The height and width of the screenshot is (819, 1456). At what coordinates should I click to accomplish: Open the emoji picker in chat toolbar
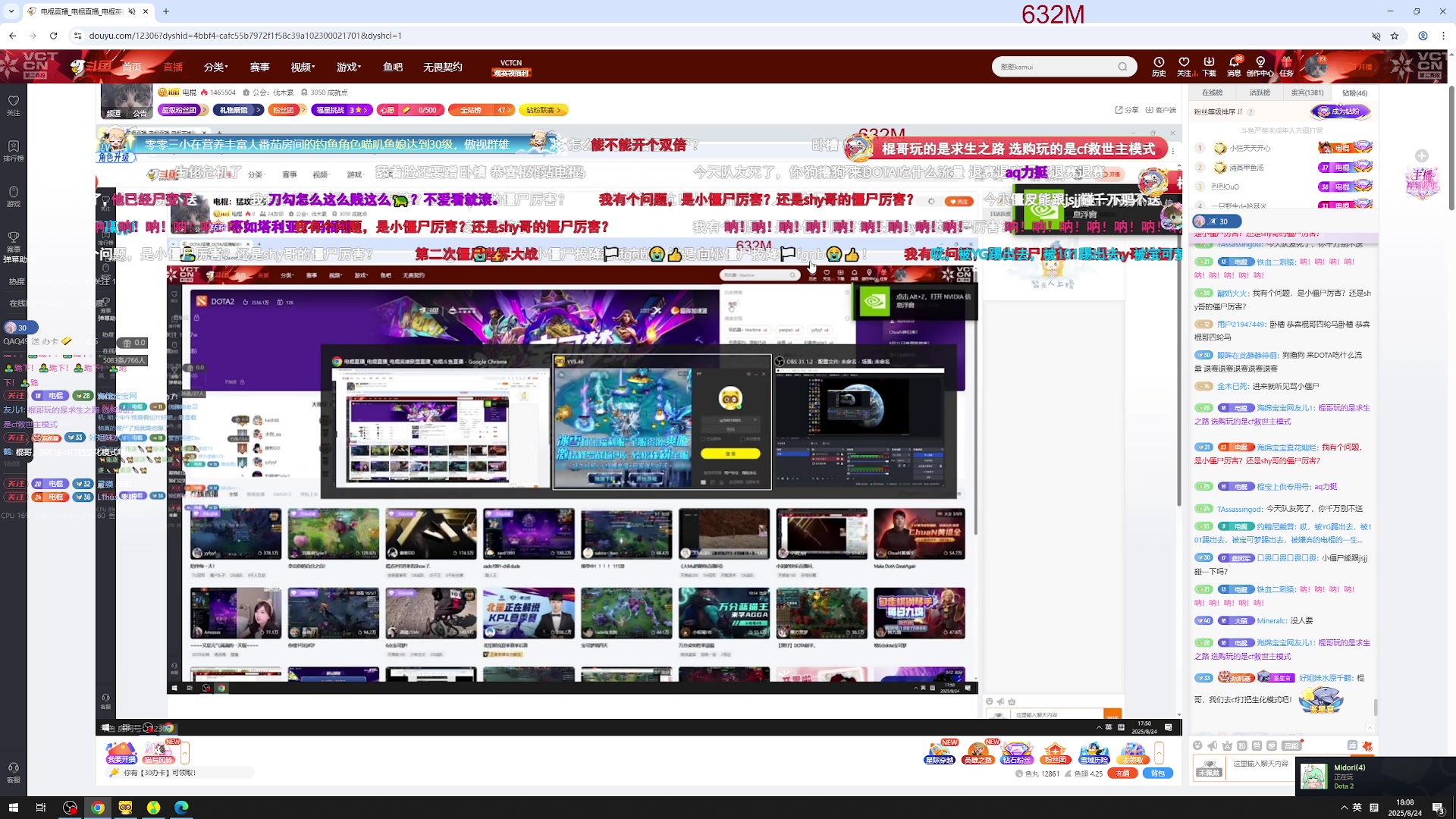(1197, 745)
